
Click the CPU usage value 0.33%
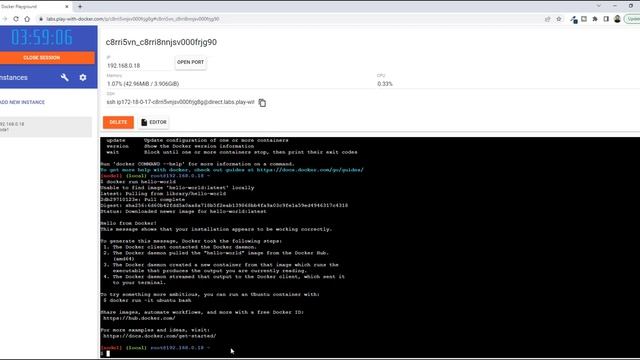[x=385, y=84]
